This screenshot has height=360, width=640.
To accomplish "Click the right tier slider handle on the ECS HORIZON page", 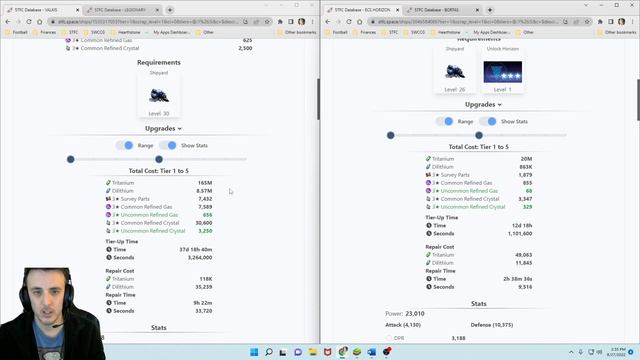I will (479, 135).
